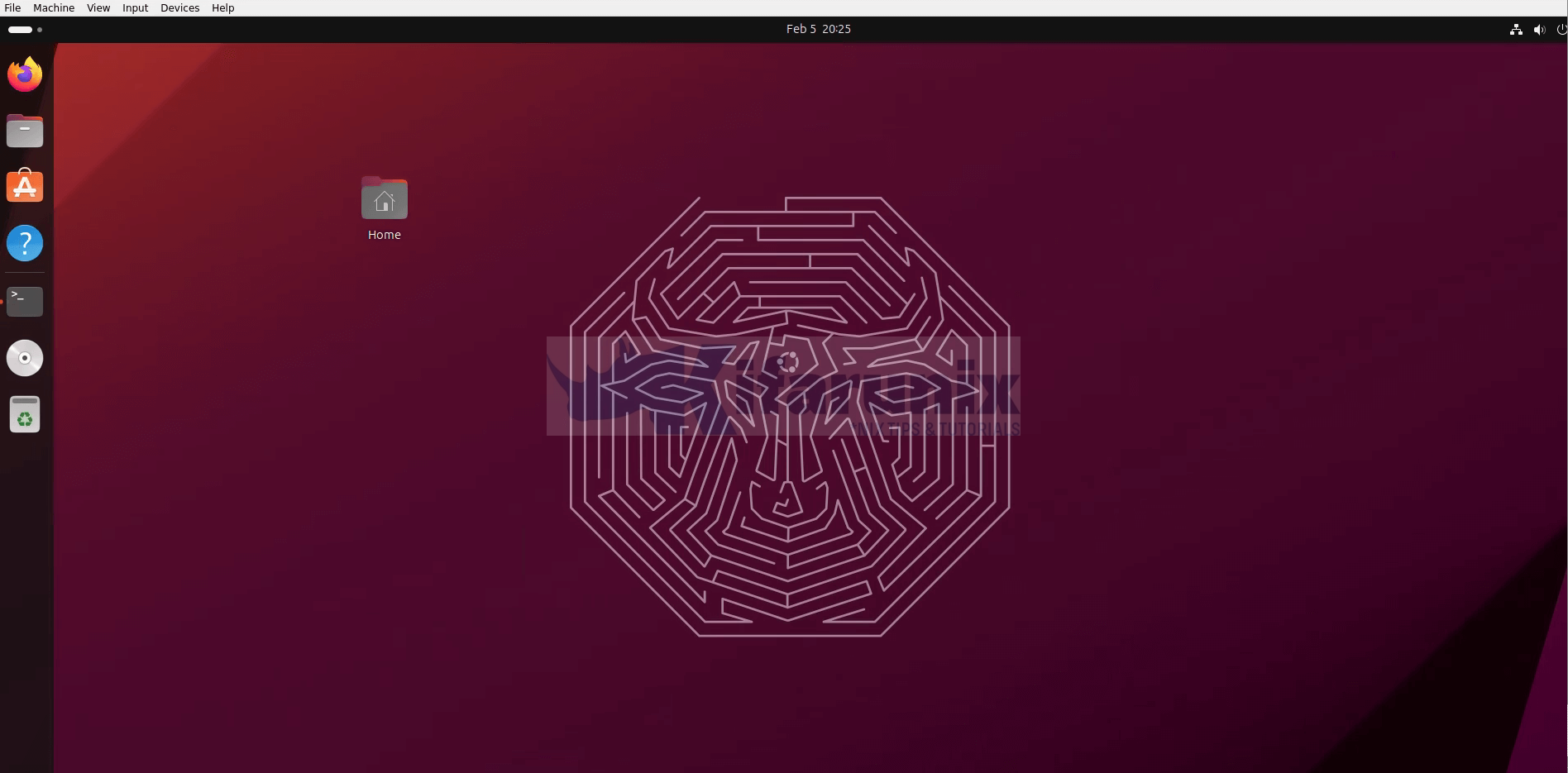1568x773 pixels.
Task: Open the Trash in the dock
Action: [25, 414]
